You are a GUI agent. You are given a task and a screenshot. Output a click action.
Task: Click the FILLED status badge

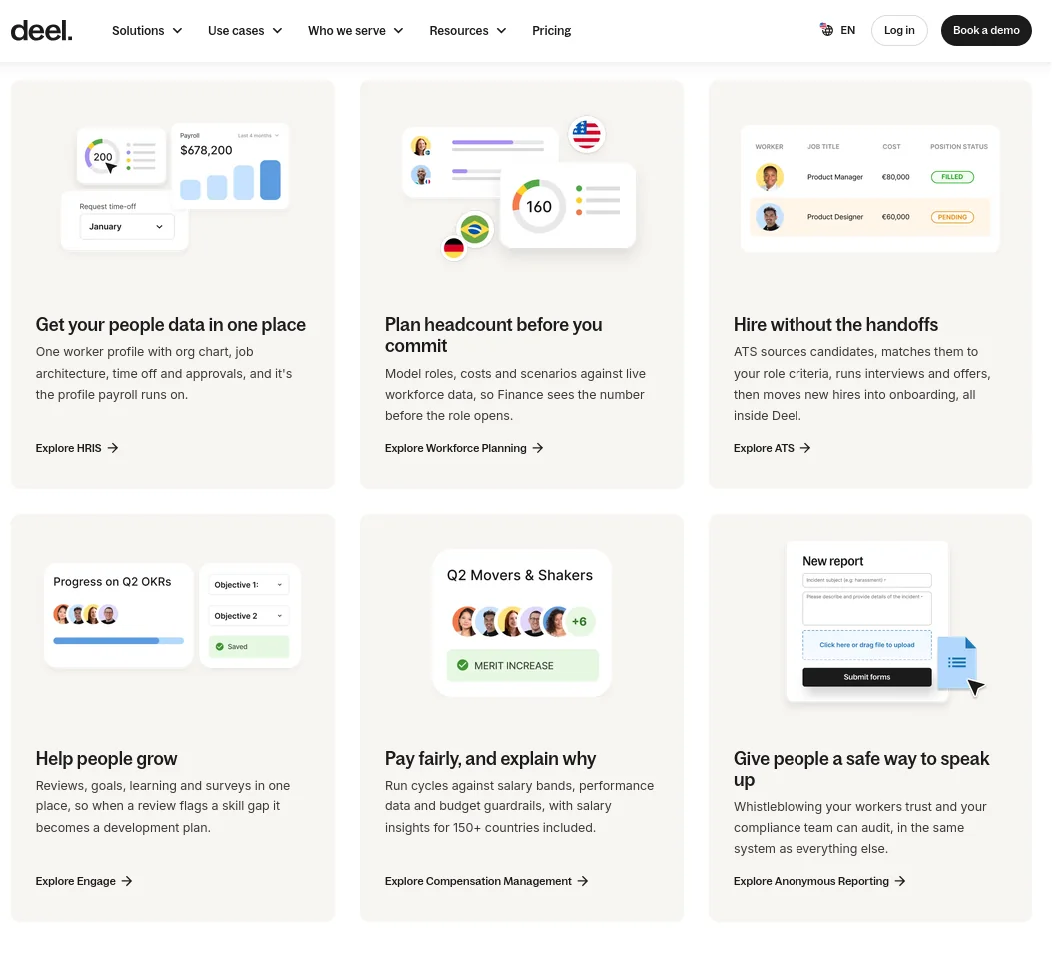pos(952,177)
